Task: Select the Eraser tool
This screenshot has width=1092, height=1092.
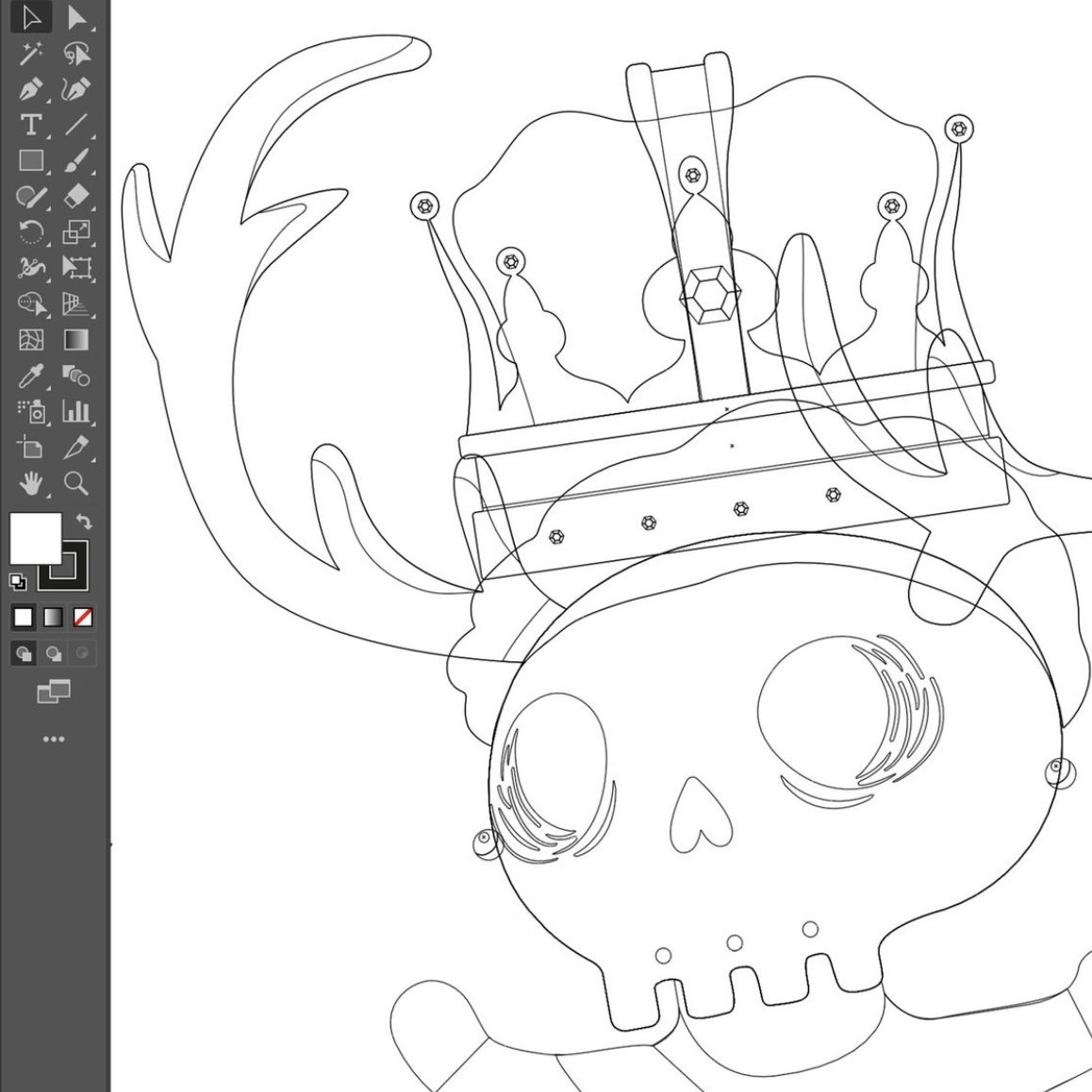Action: (76, 196)
